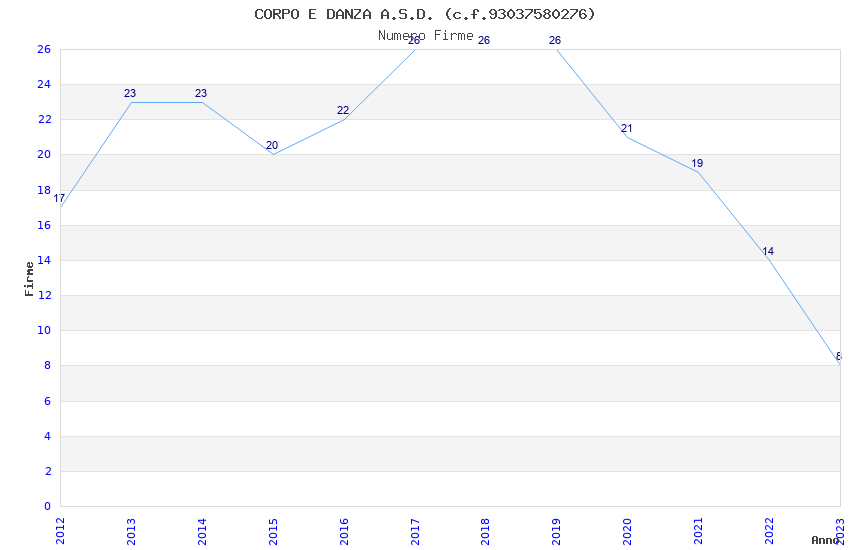This screenshot has width=850, height=550.
Task: Click the x-axis year 2021
Action: pos(698,531)
